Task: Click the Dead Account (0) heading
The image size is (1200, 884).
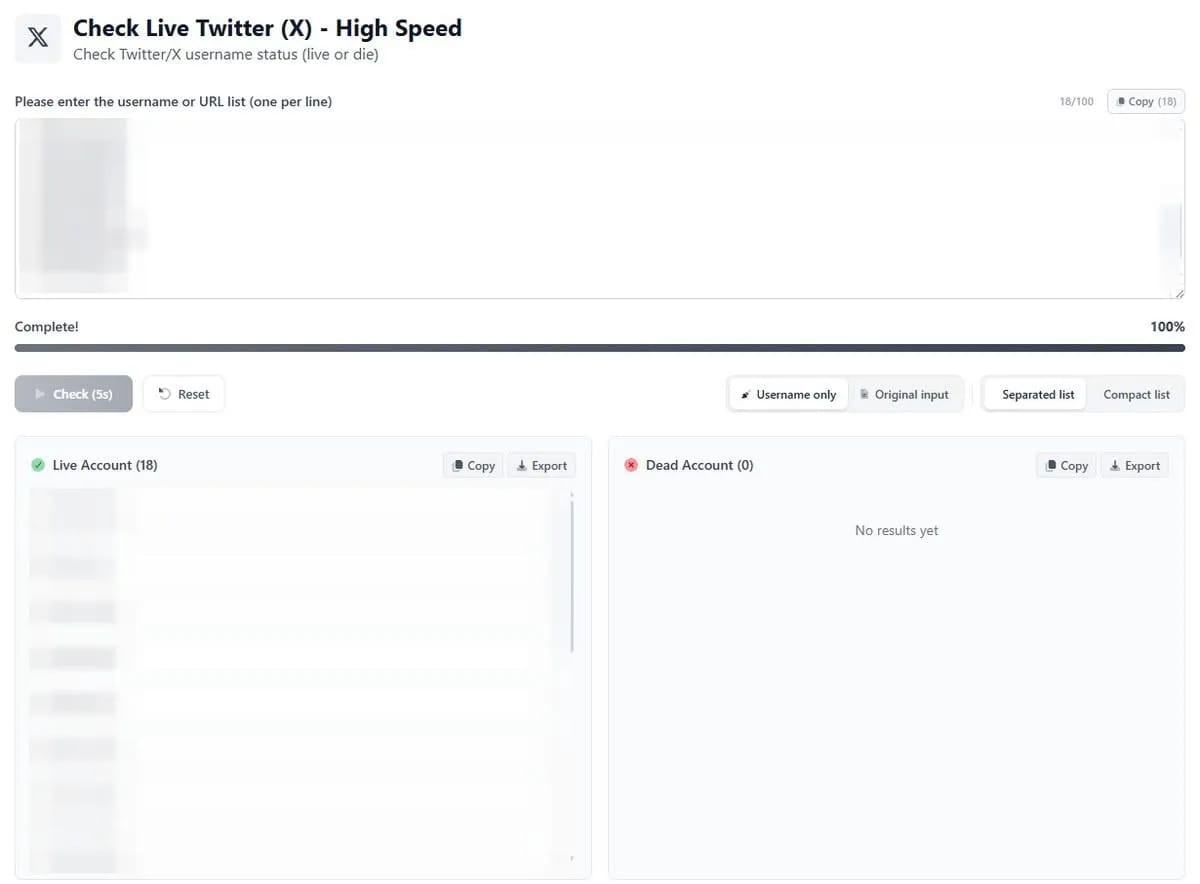Action: (x=699, y=465)
